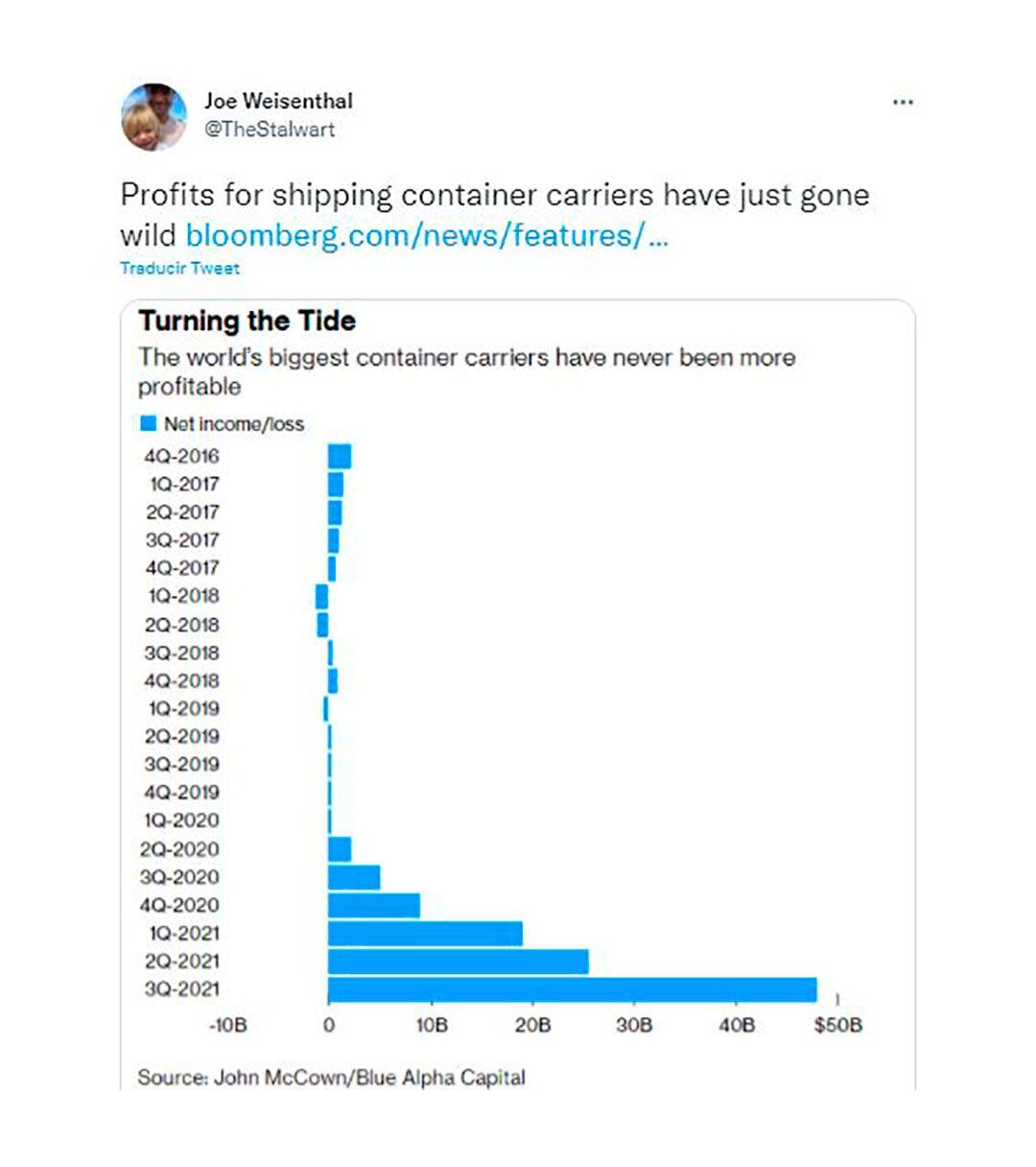The width and height of the screenshot is (1036, 1167).
Task: Click the 3Q-2021 bar in the chart
Action: (x=572, y=989)
